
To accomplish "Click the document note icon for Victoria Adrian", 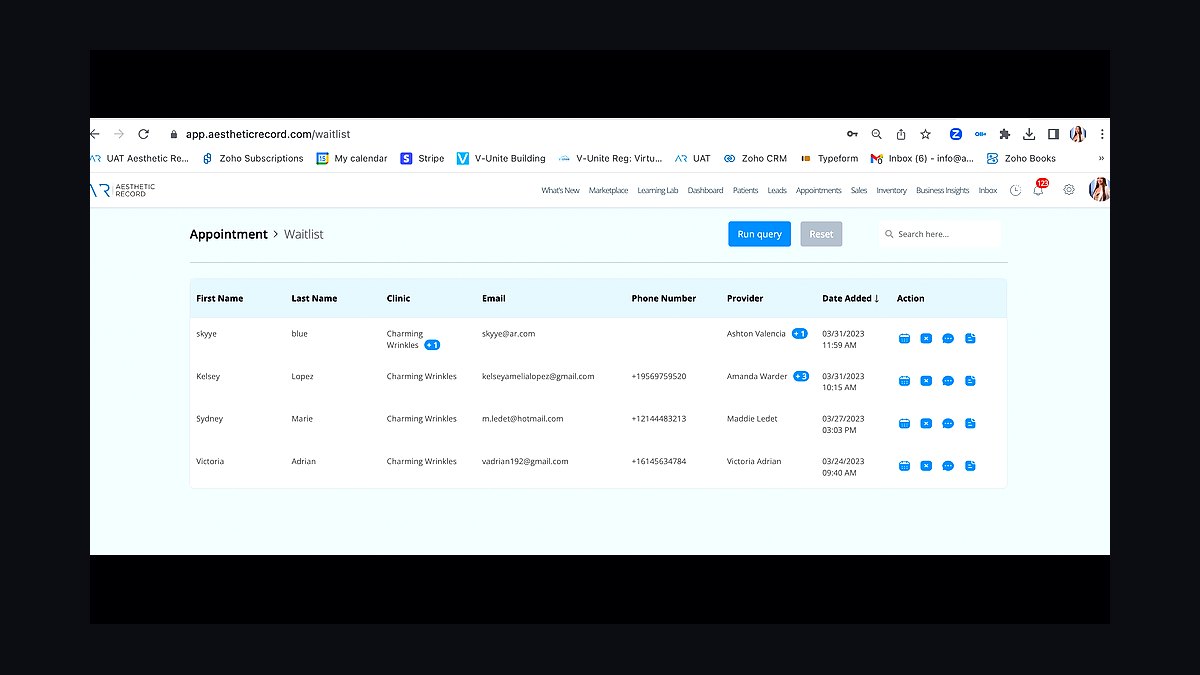I will point(970,466).
